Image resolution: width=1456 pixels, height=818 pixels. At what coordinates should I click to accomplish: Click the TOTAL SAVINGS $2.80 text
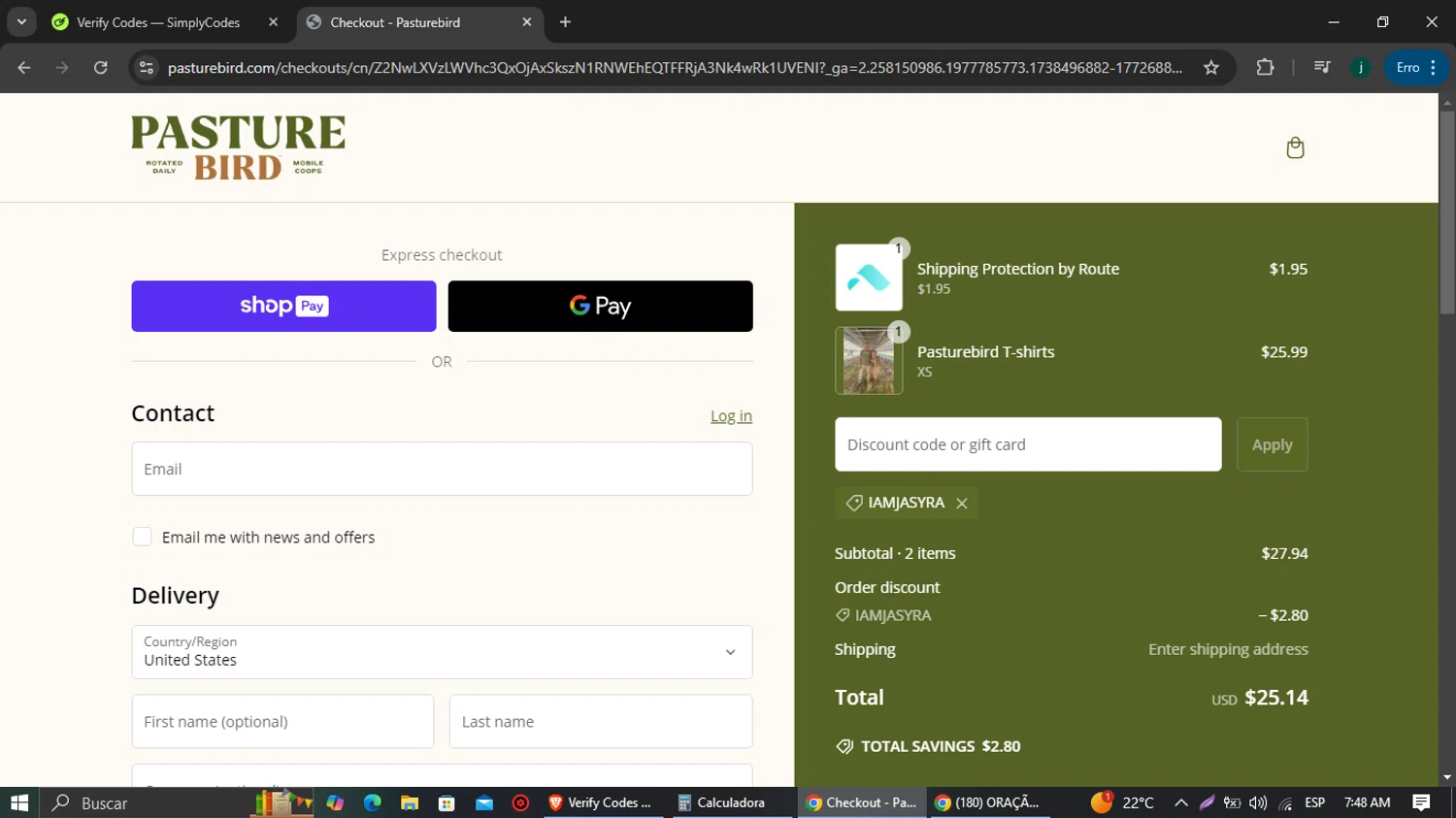(x=940, y=746)
